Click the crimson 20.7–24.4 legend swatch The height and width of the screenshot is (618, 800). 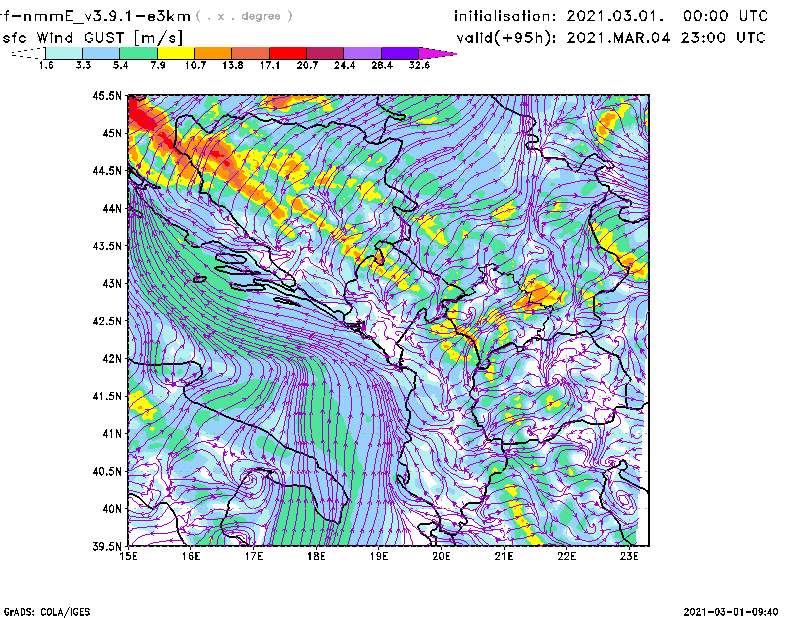point(325,53)
